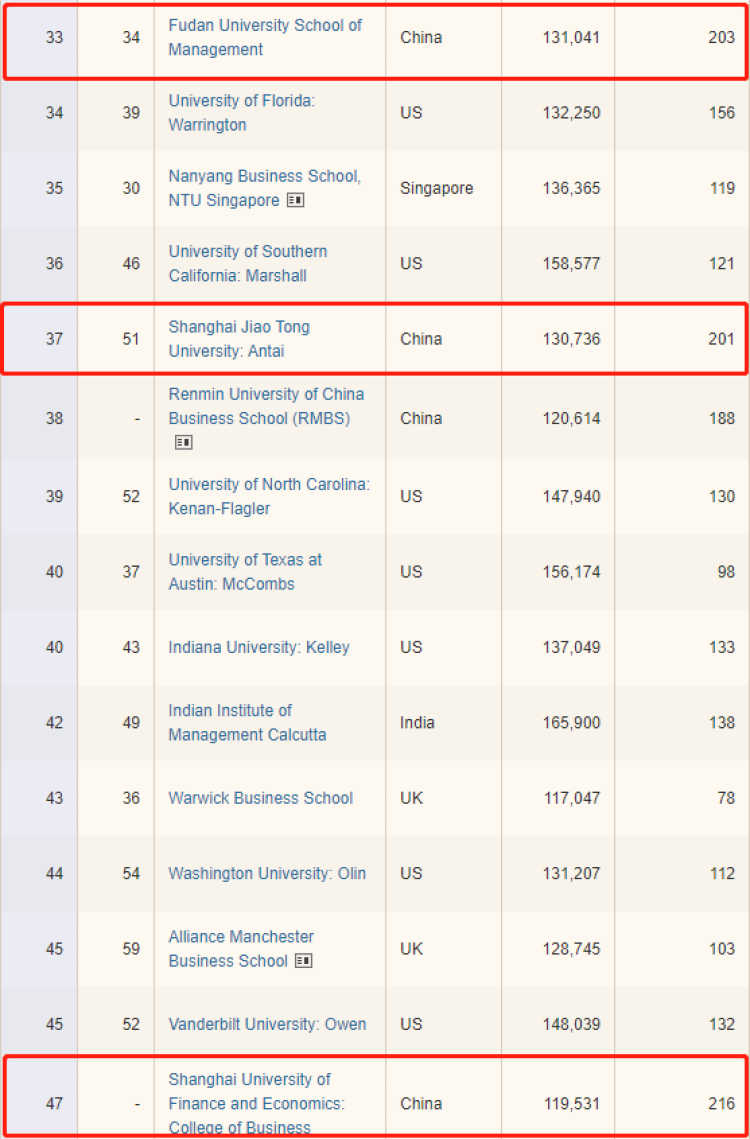This screenshot has height=1139, width=750.
Task: Click previous rank 46 in USC Marshall row
Action: pyautogui.click(x=131, y=264)
